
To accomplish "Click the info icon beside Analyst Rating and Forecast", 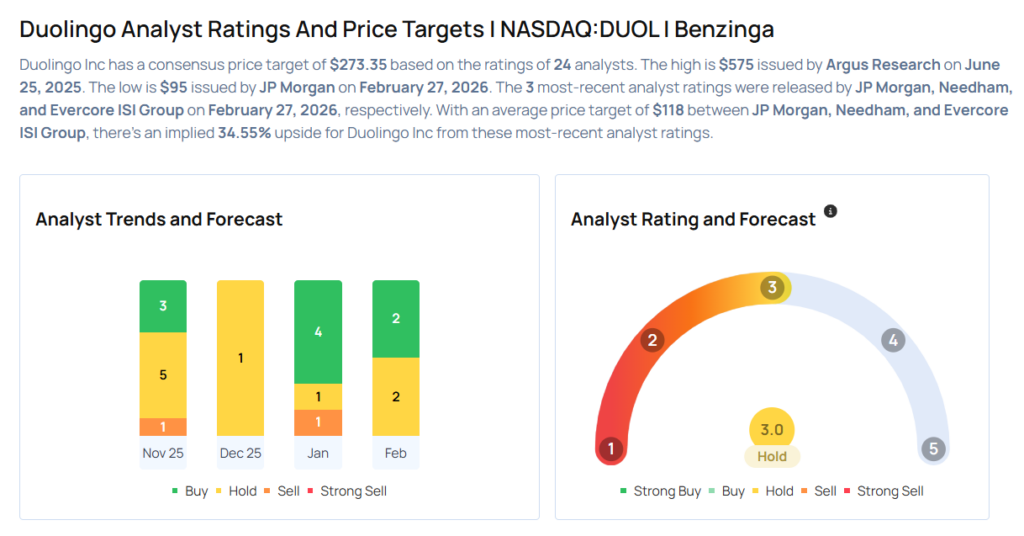I will tap(830, 212).
